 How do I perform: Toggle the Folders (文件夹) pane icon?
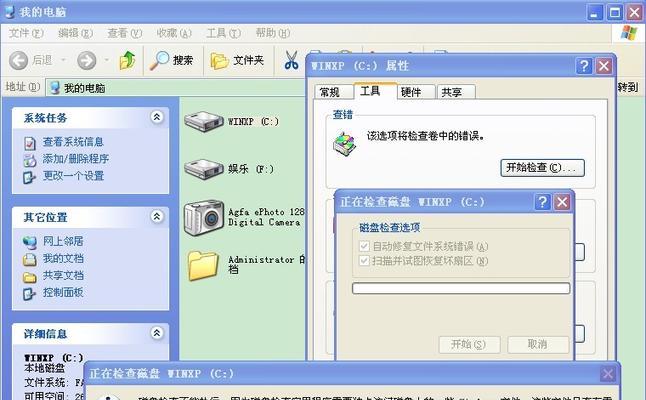tap(219, 61)
